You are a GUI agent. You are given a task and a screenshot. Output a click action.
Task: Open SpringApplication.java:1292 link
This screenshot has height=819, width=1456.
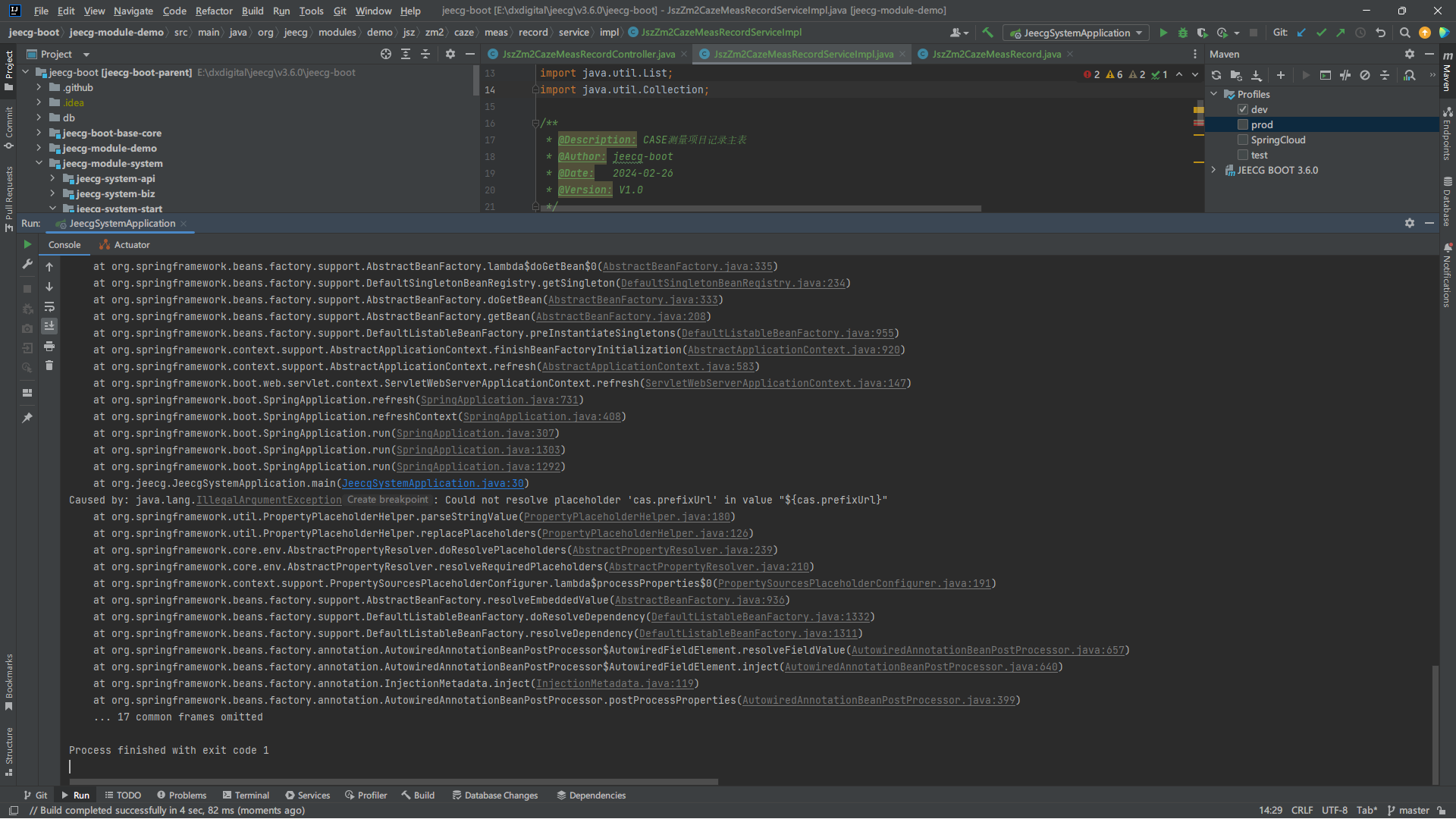[479, 466]
